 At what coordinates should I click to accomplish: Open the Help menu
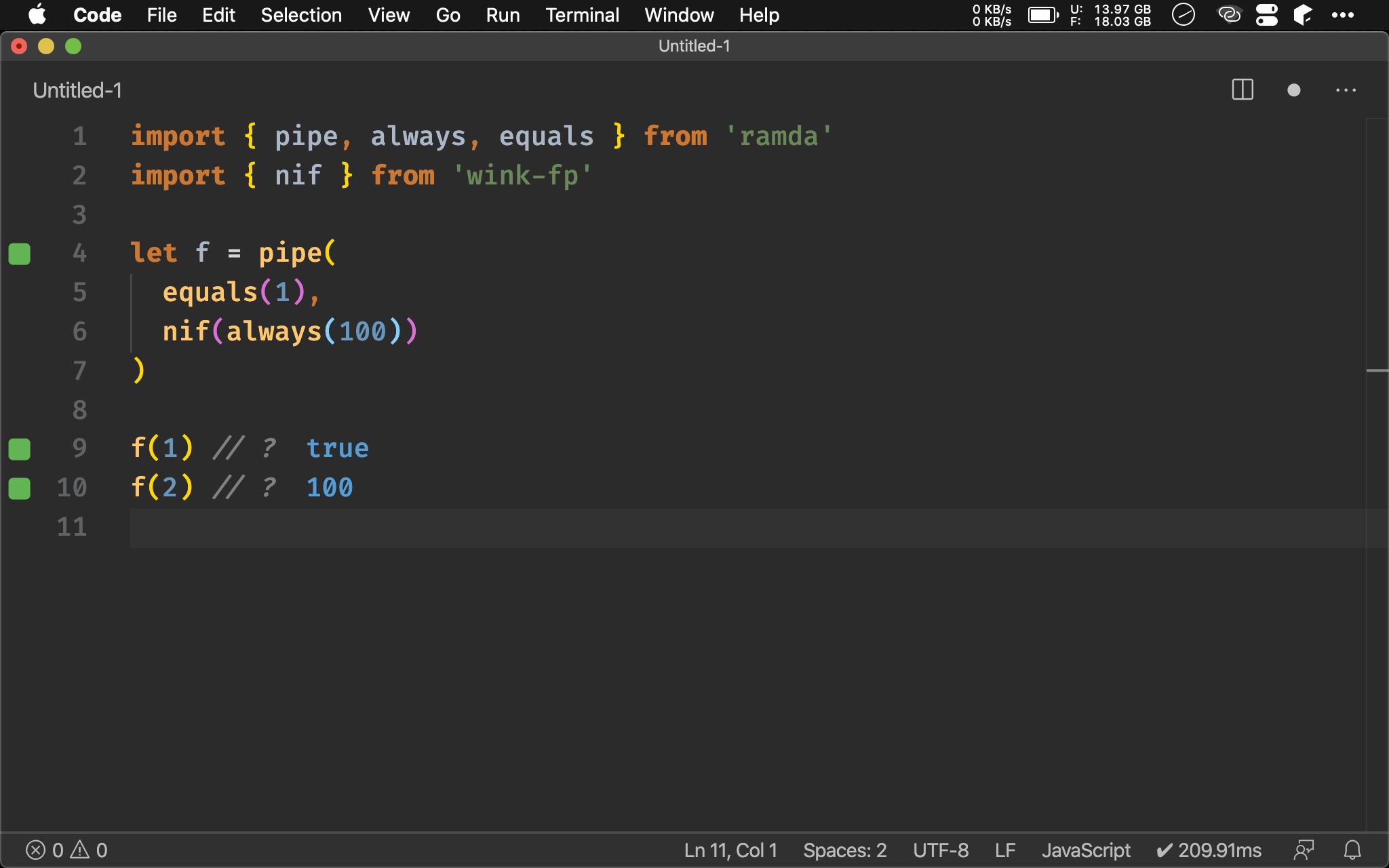[x=759, y=15]
